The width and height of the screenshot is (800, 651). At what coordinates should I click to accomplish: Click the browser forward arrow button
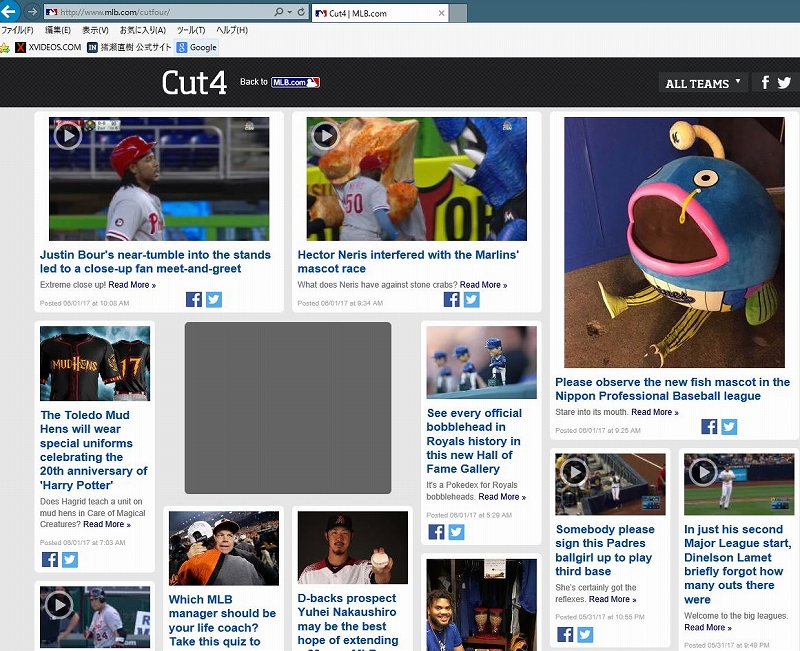coord(32,11)
